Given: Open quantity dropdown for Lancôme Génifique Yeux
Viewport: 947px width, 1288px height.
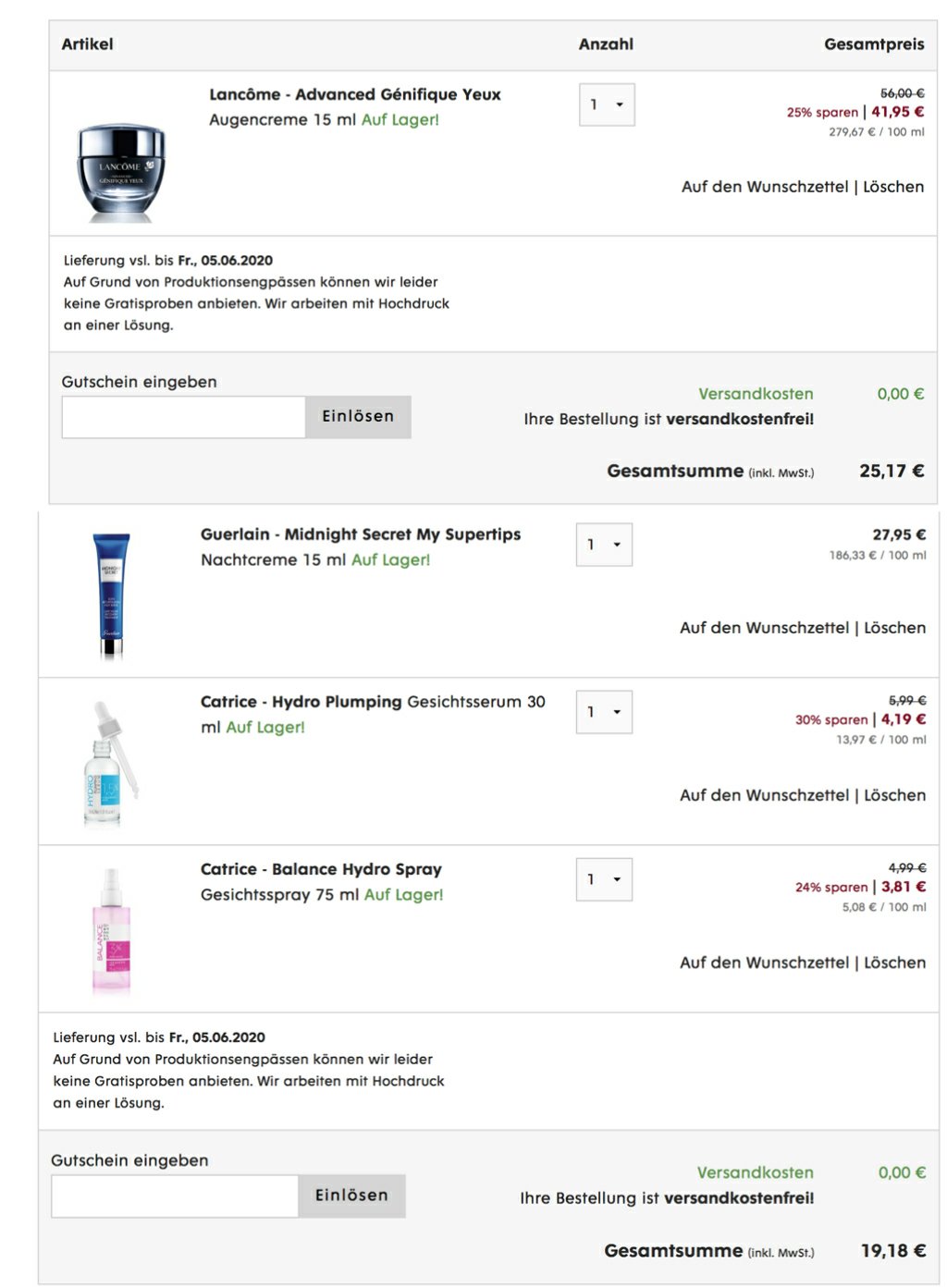Looking at the screenshot, I should point(607,104).
